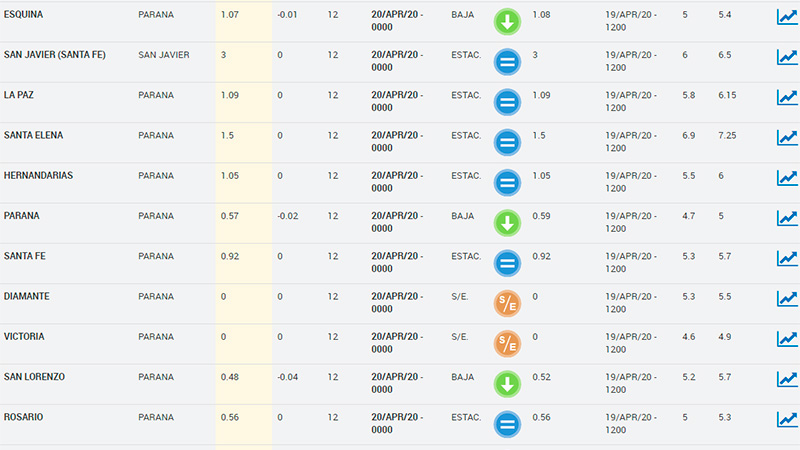Click orange S/E icon in Diamante row
The height and width of the screenshot is (450, 800).
(x=507, y=303)
